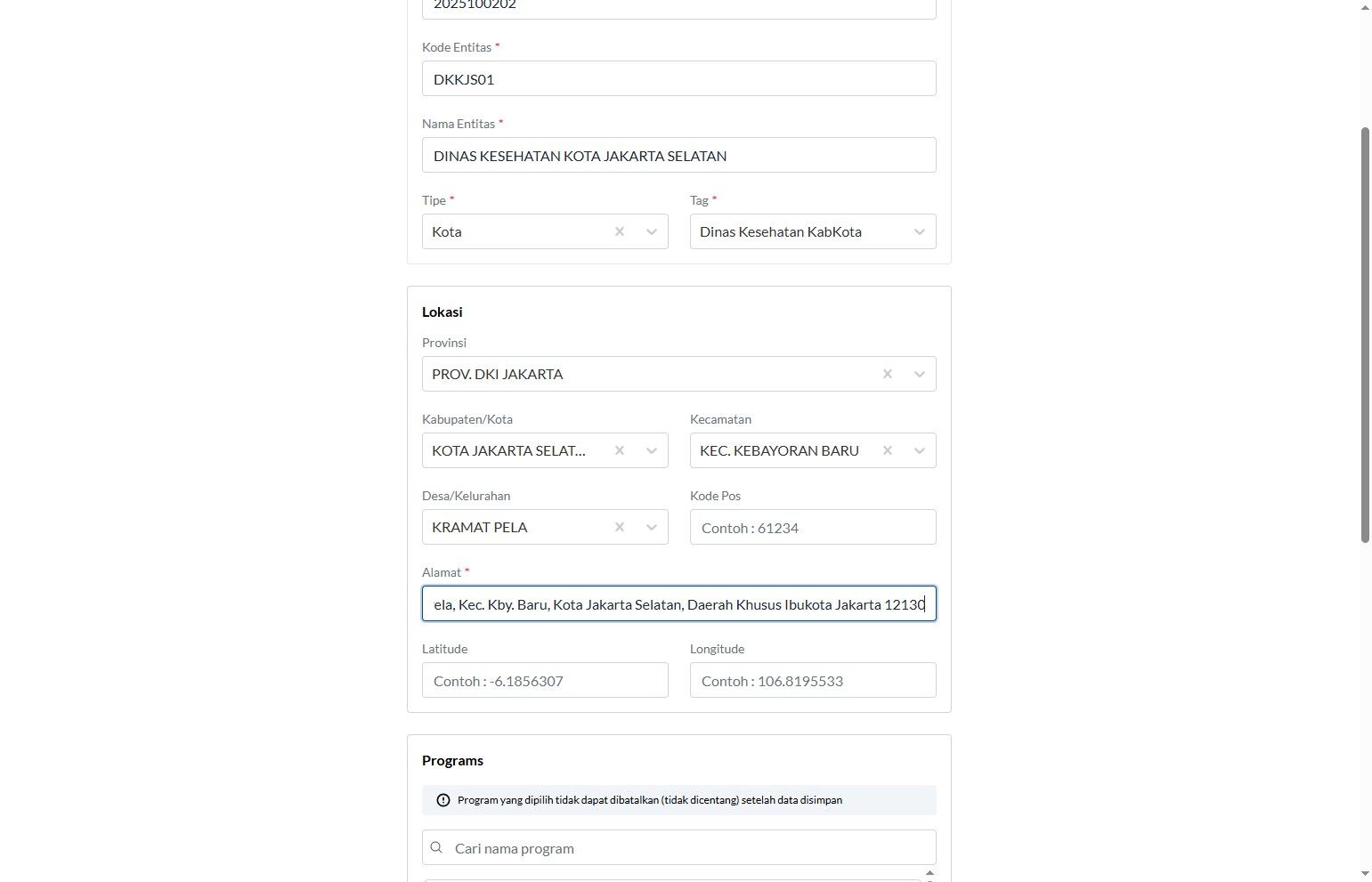
Task: Clear the Desa/Kelurahan selection
Action: pos(620,527)
